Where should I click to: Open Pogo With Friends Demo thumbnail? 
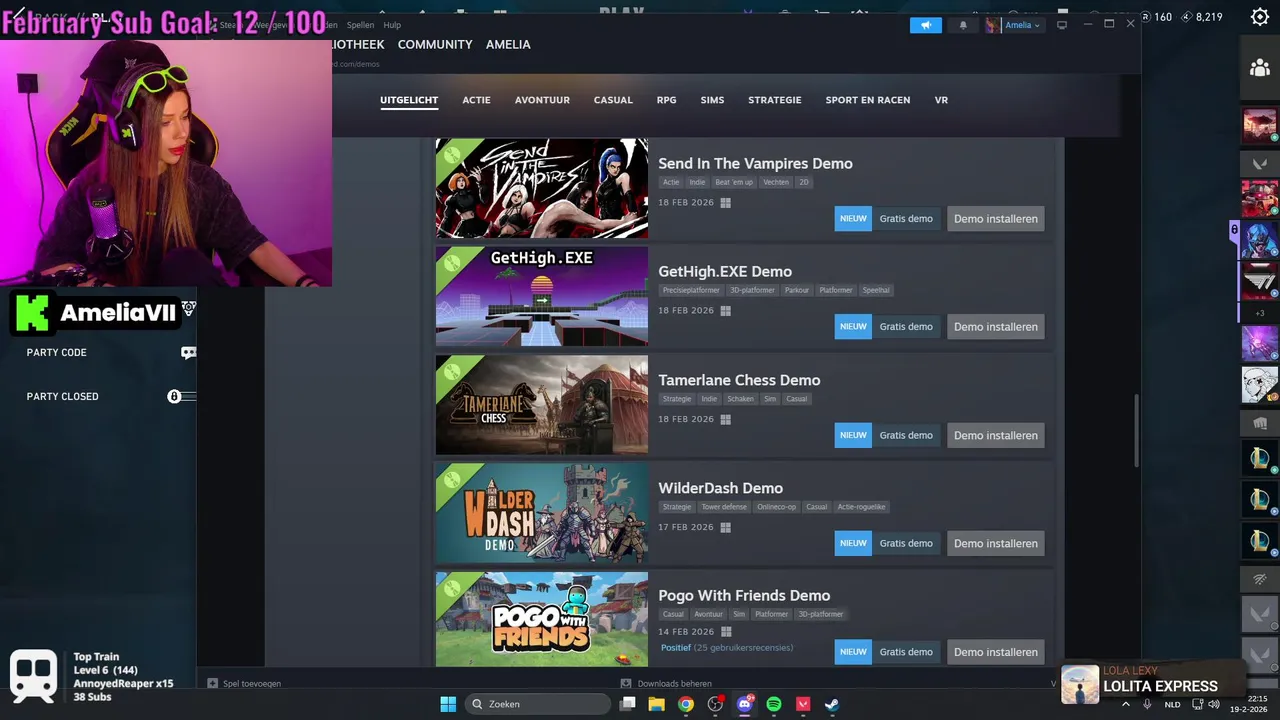click(x=542, y=619)
